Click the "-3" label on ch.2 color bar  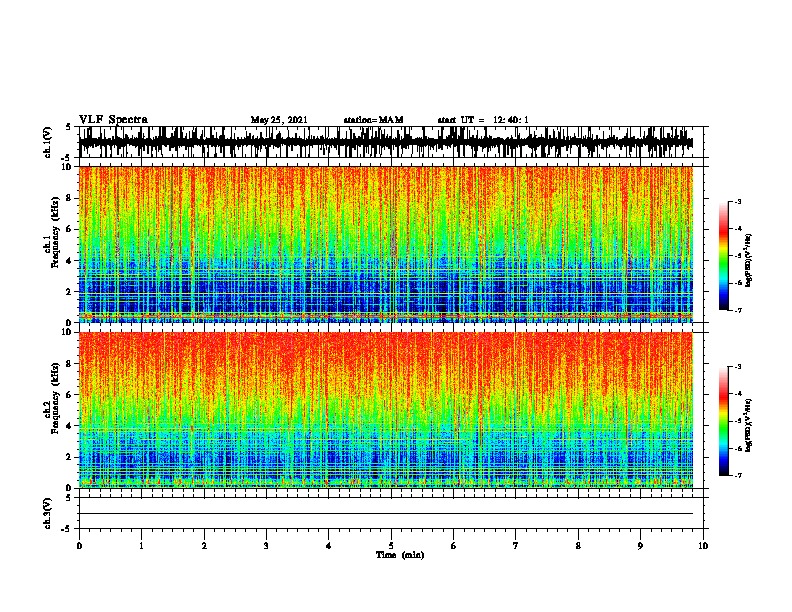[x=738, y=367]
